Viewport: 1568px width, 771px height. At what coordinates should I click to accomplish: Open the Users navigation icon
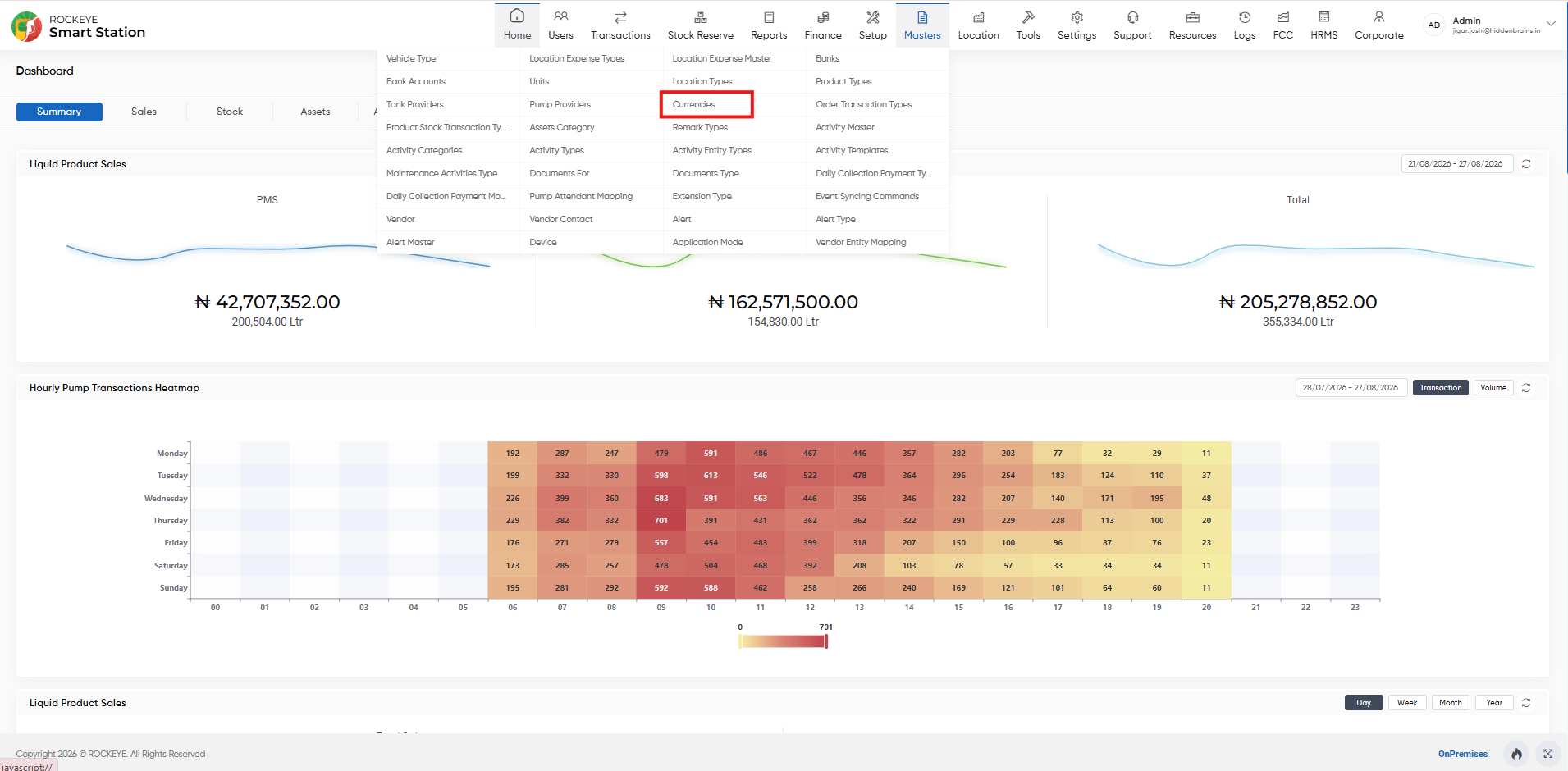560,17
